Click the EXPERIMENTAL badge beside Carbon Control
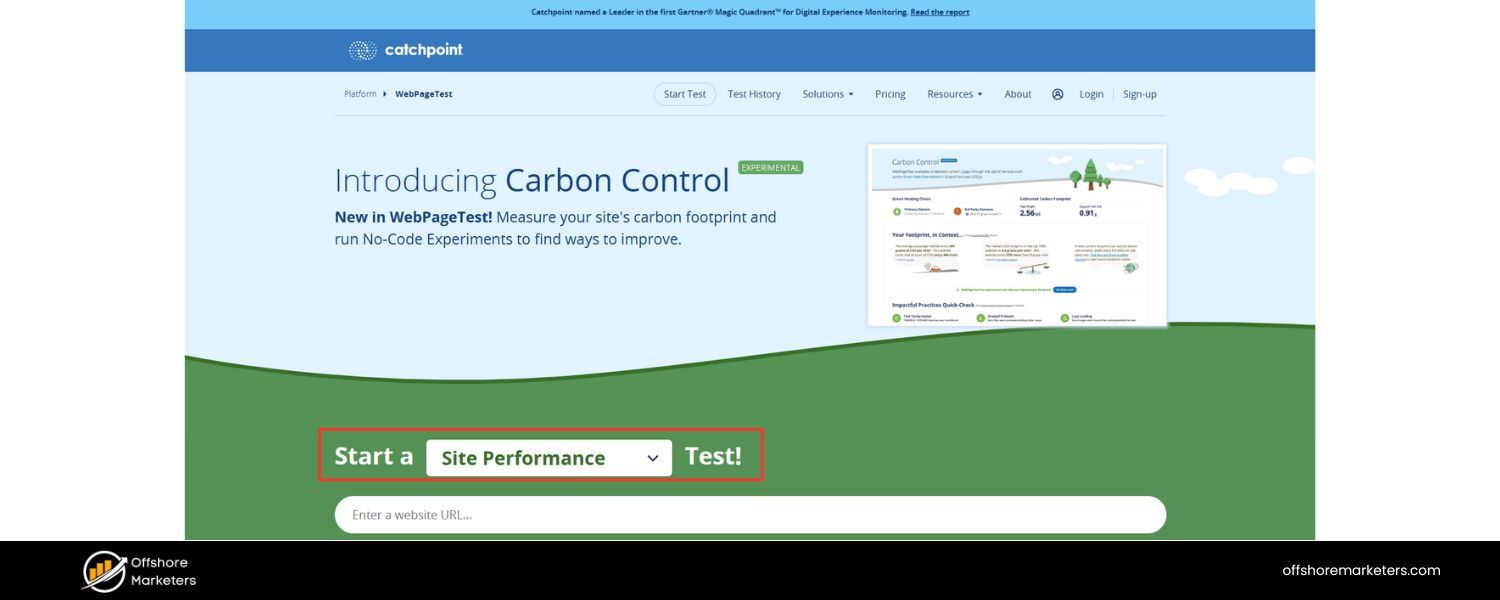This screenshot has height=600, width=1500. 770,167
